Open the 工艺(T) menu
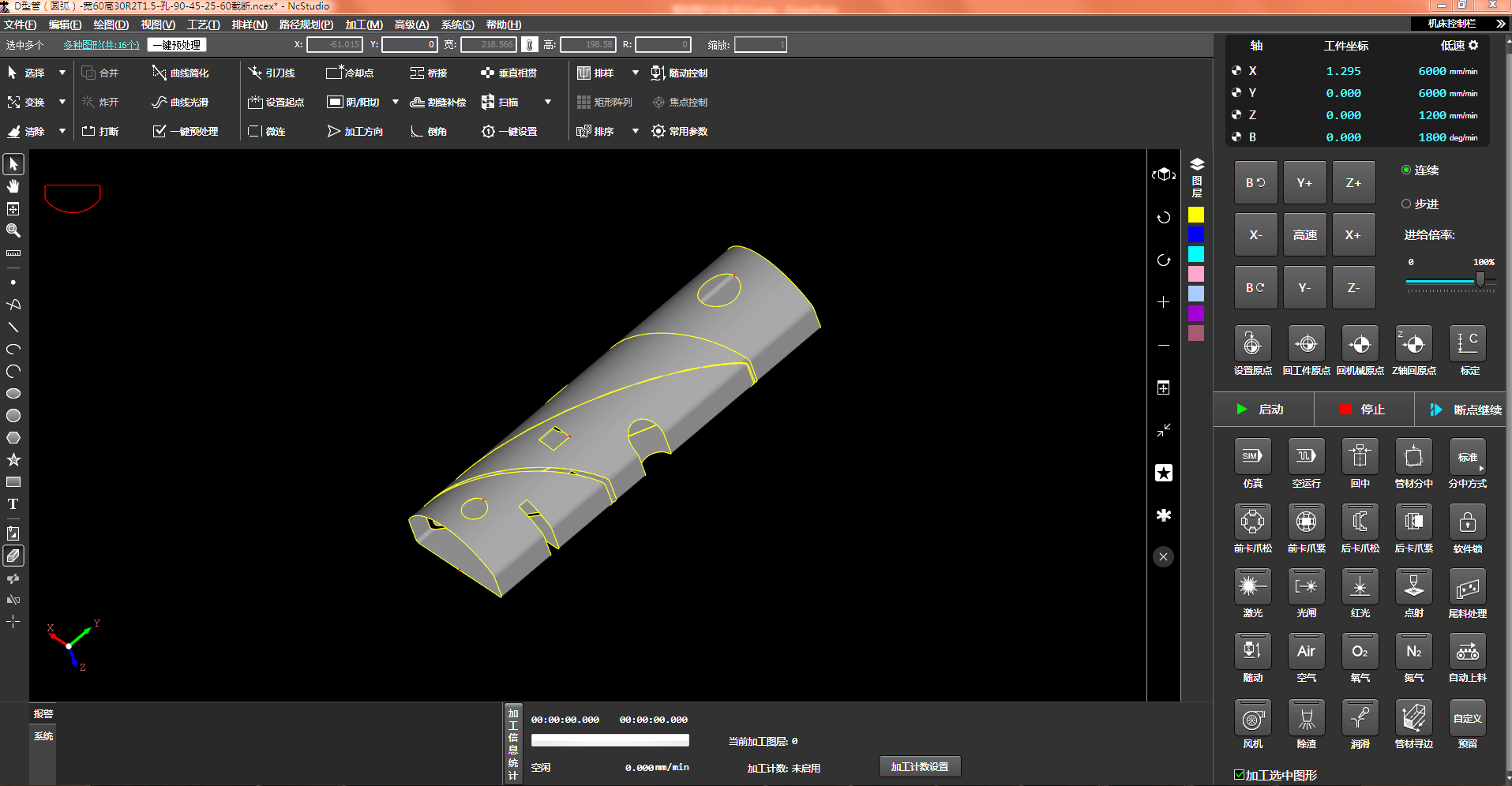The image size is (1512, 786). [203, 24]
